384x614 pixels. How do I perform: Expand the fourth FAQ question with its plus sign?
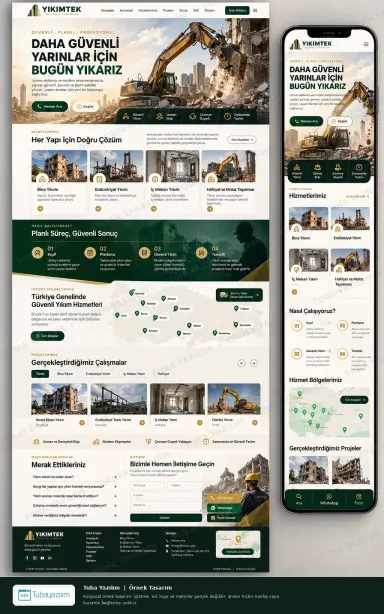(115, 506)
